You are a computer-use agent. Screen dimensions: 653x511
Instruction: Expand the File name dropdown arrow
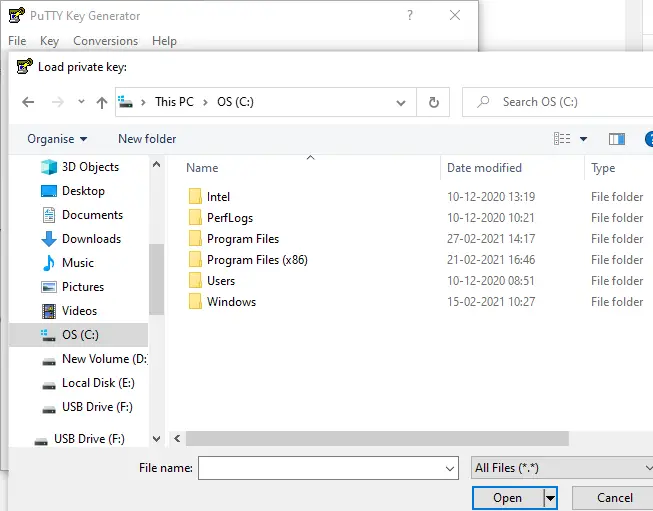(450, 469)
